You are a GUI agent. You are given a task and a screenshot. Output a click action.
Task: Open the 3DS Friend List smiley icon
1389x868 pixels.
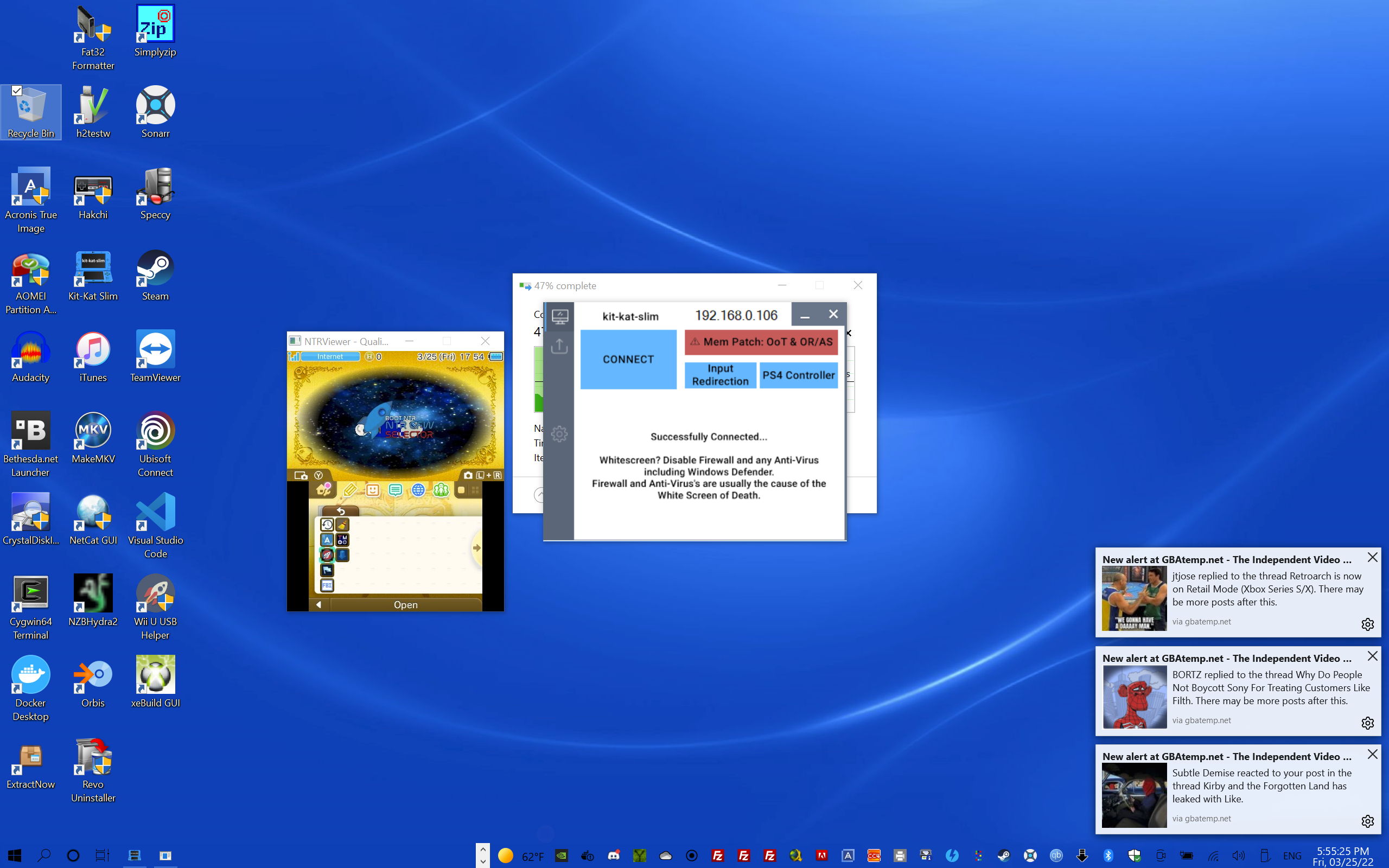373,490
